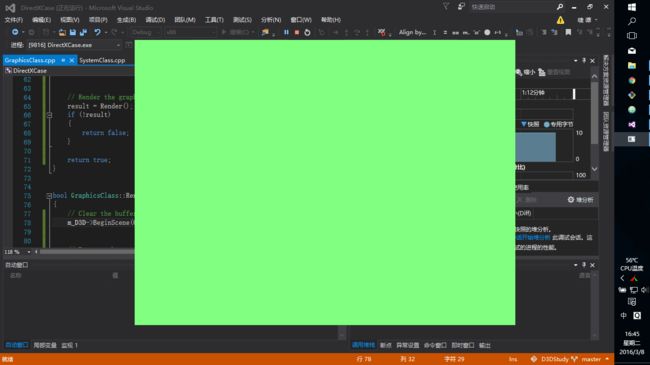
Task: Open the 窗口(W) menu
Action: pyautogui.click(x=301, y=19)
